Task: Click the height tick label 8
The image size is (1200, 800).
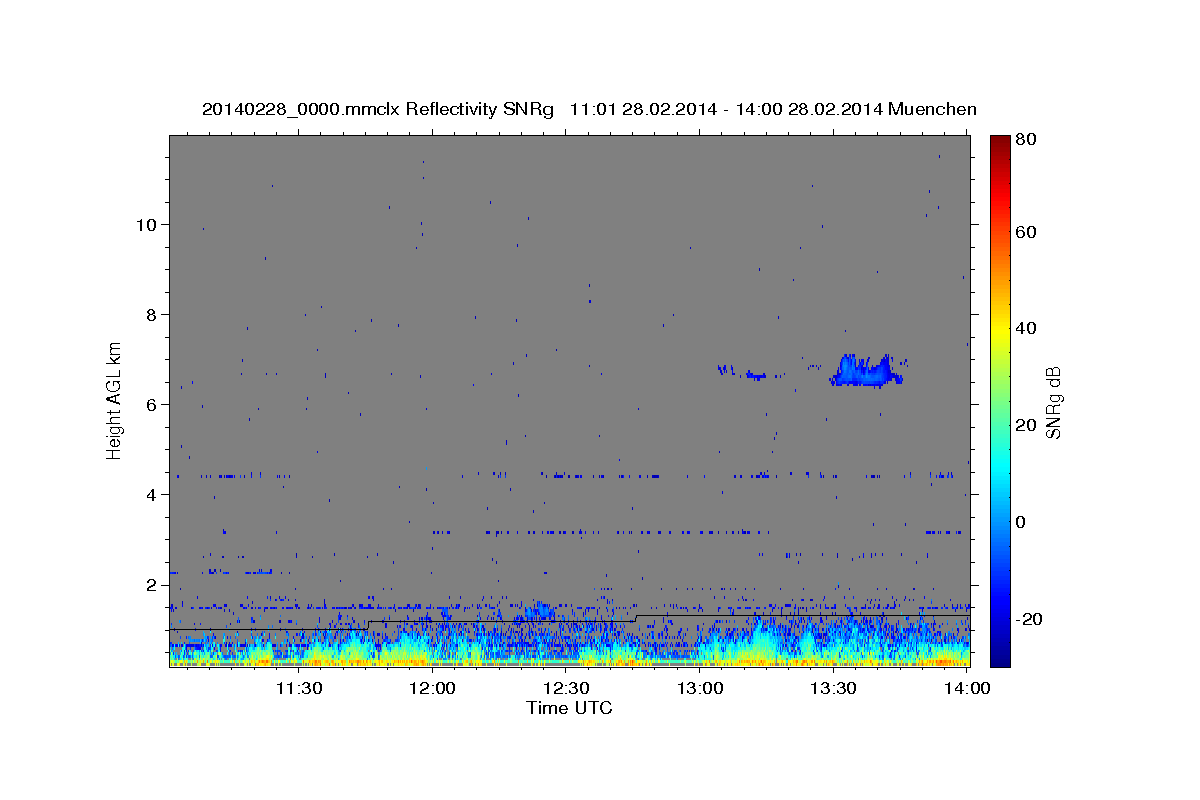Action: pyautogui.click(x=149, y=314)
